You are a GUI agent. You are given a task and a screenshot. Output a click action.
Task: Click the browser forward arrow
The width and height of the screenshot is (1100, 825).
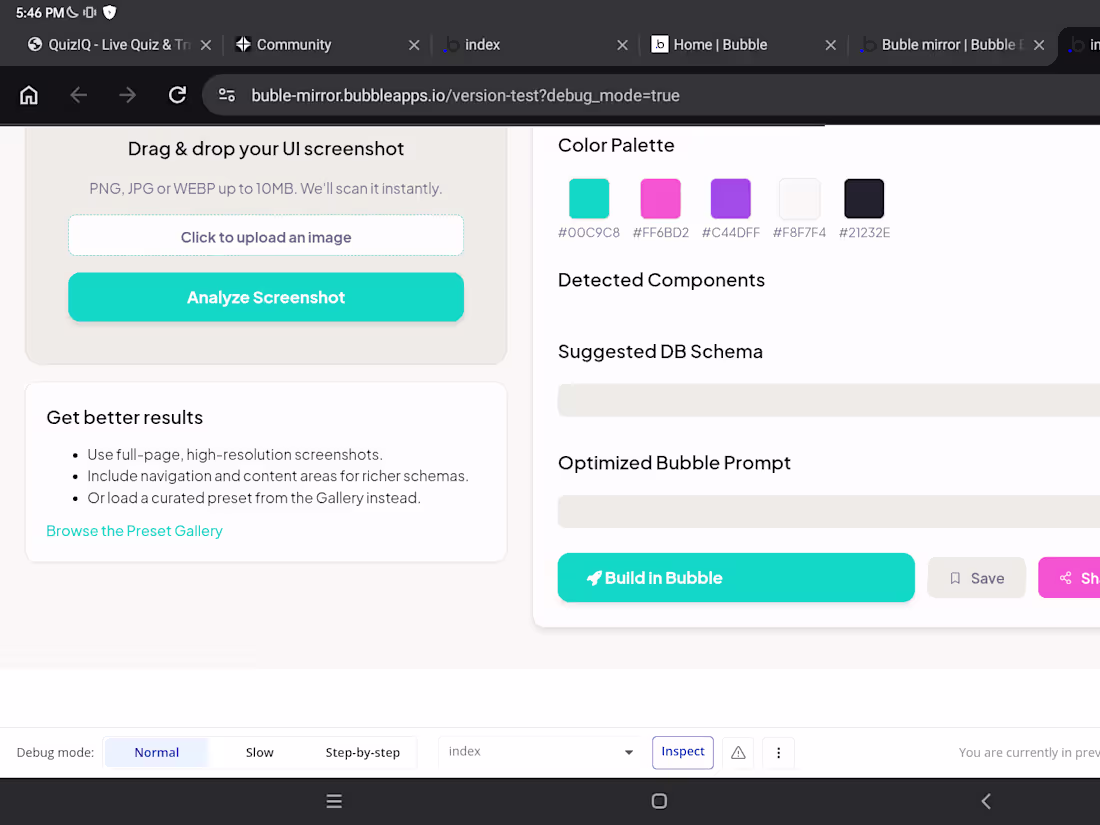pyautogui.click(x=128, y=95)
